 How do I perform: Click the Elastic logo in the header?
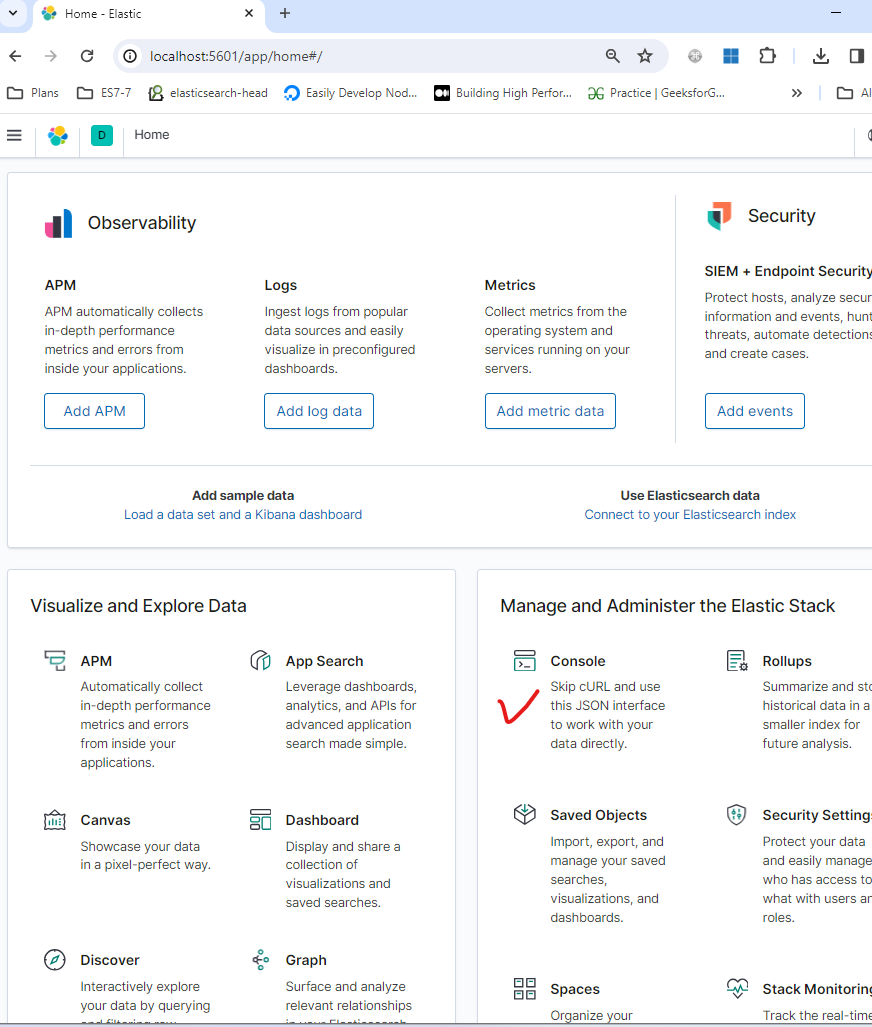[x=57, y=135]
